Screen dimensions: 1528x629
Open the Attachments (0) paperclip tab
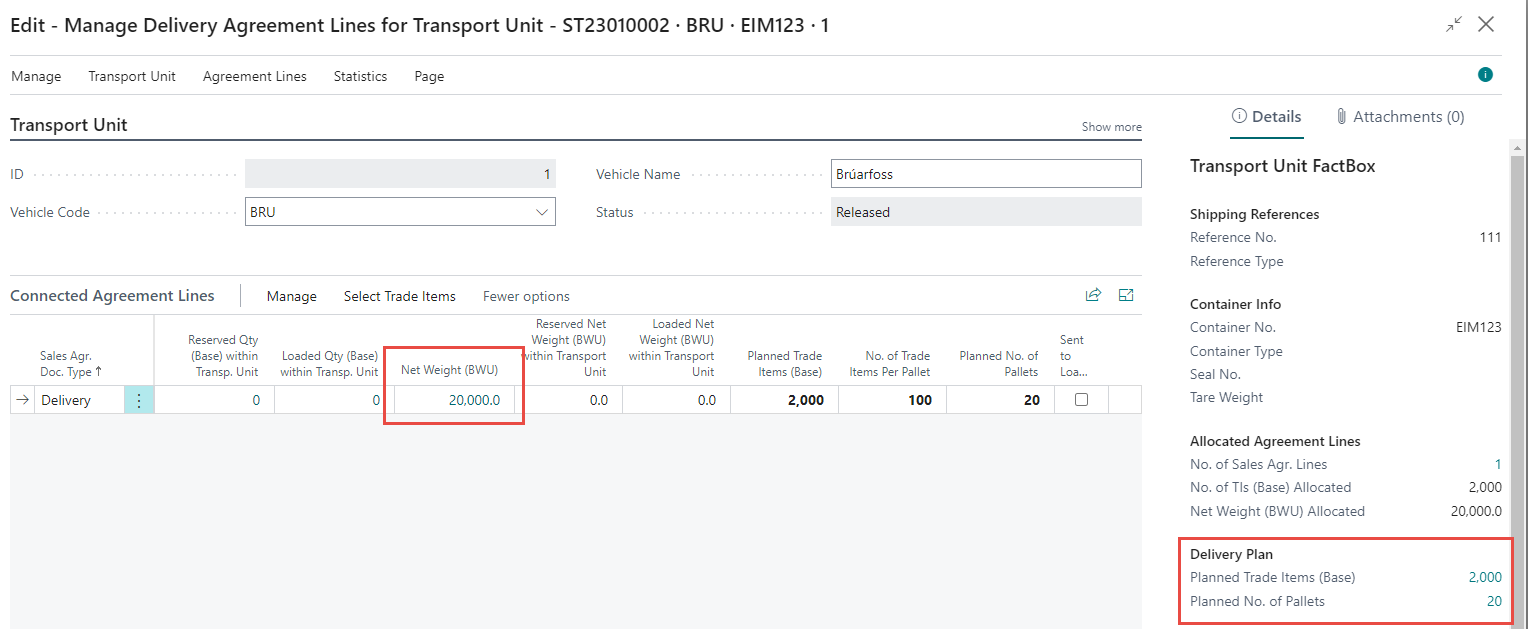1399,117
